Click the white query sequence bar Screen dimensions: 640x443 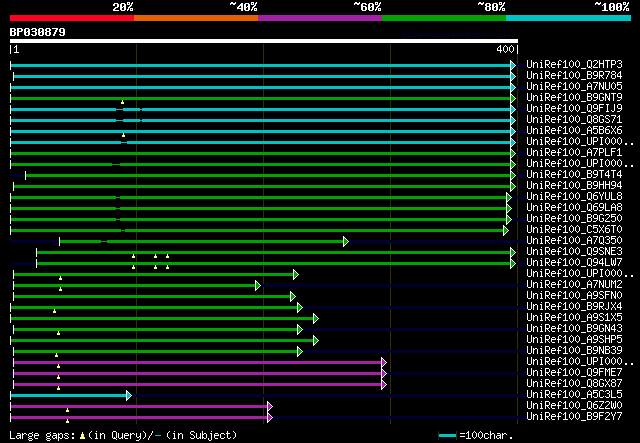(264, 41)
